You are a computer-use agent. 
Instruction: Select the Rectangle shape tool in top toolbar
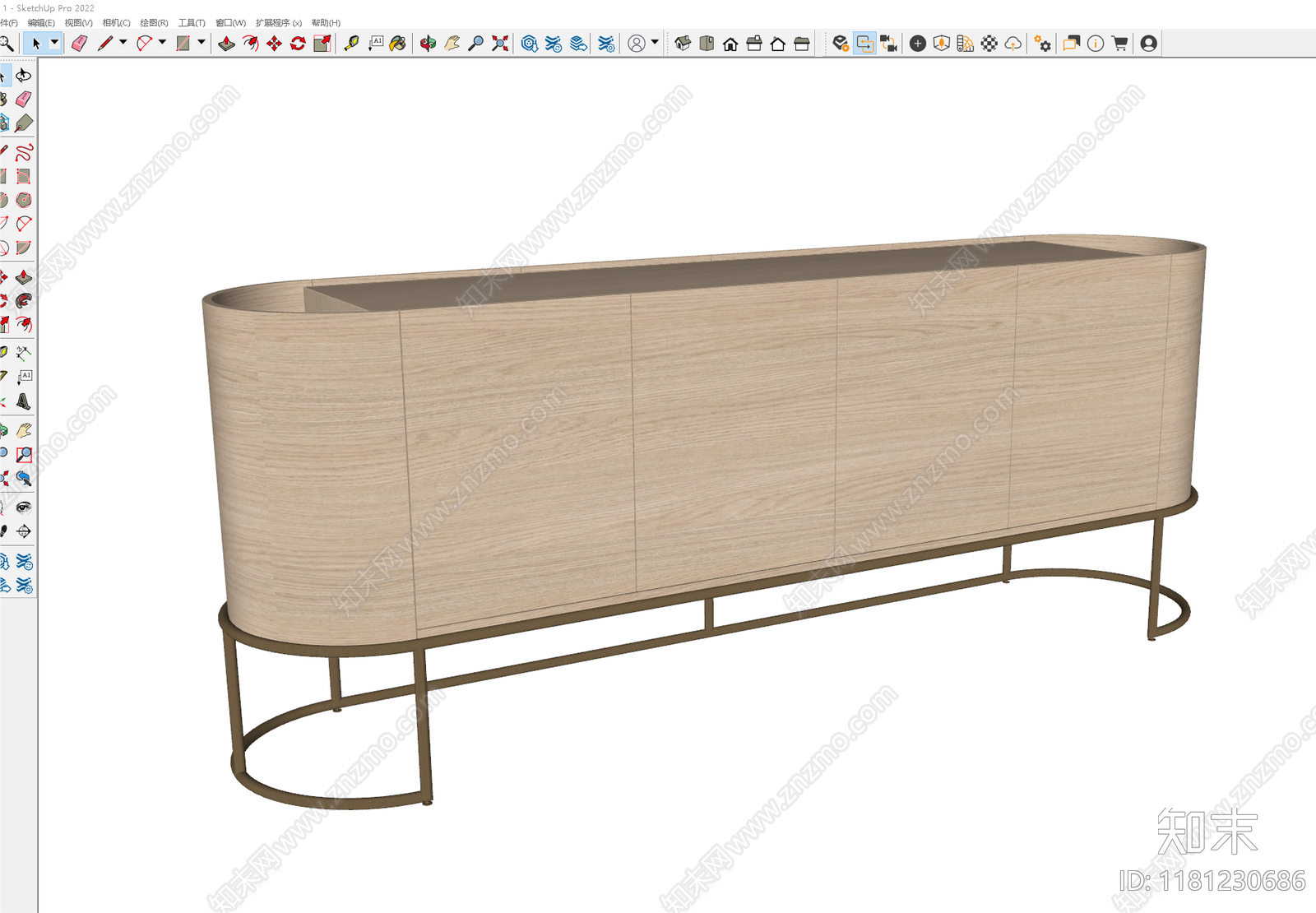(x=183, y=44)
